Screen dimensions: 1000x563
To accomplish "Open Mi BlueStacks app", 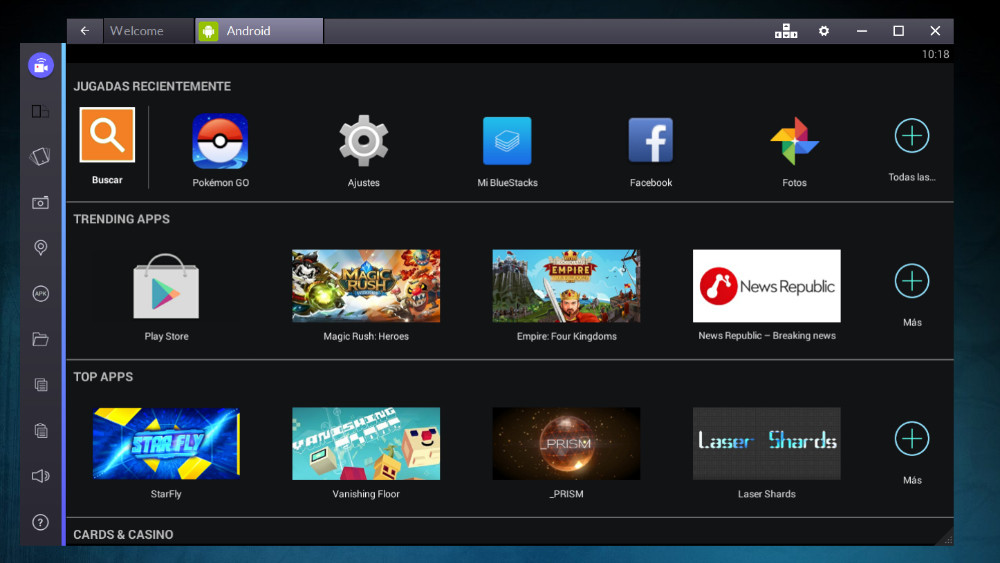I will [507, 141].
